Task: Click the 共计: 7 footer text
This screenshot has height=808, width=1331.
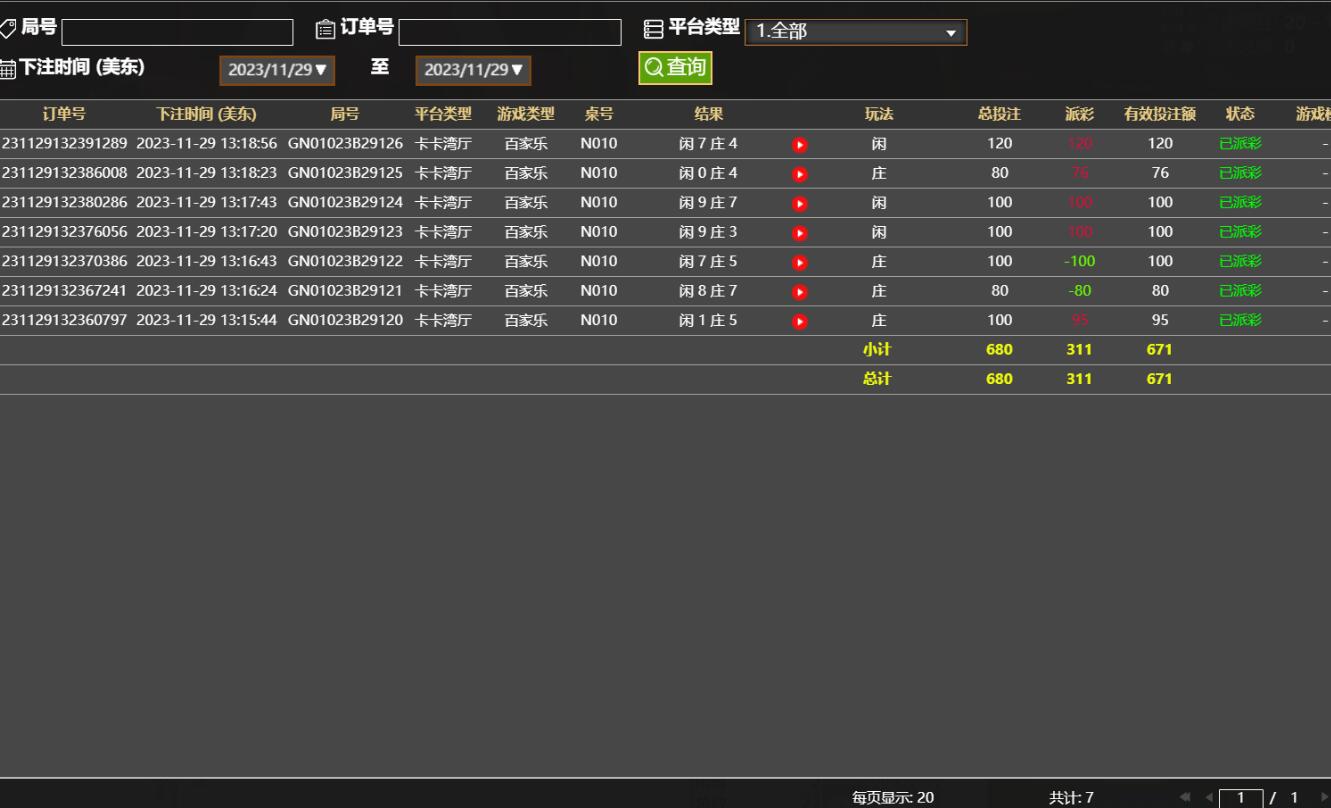Action: click(1071, 798)
